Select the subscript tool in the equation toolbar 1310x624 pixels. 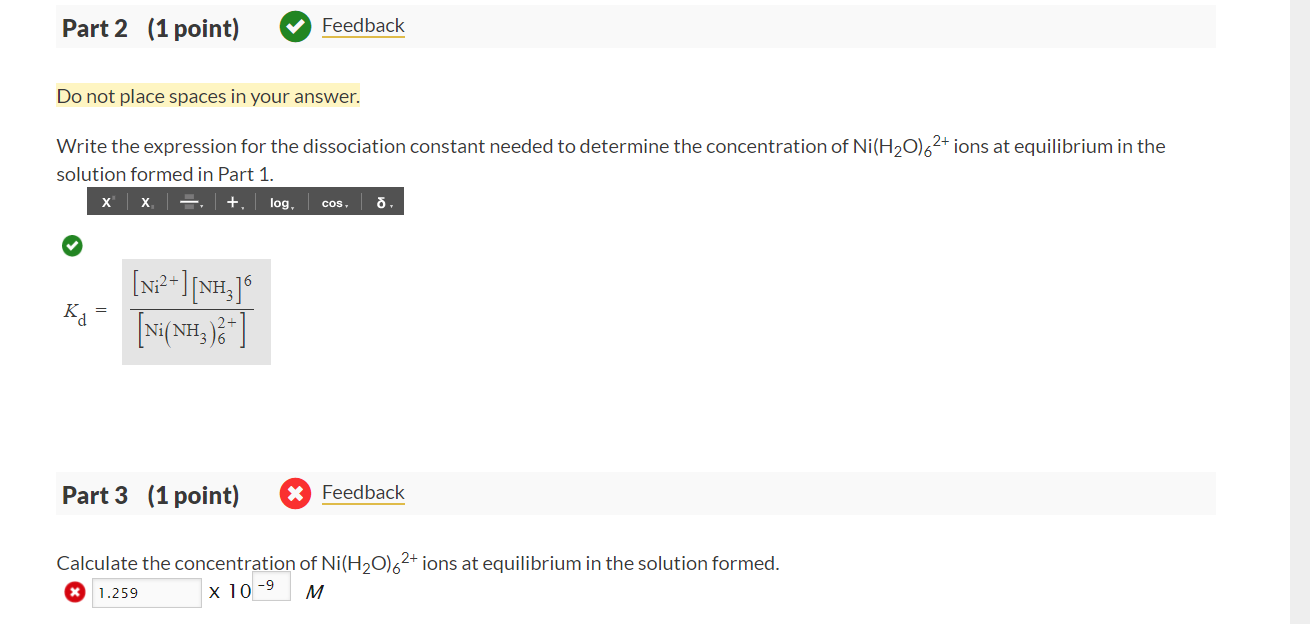pos(145,201)
